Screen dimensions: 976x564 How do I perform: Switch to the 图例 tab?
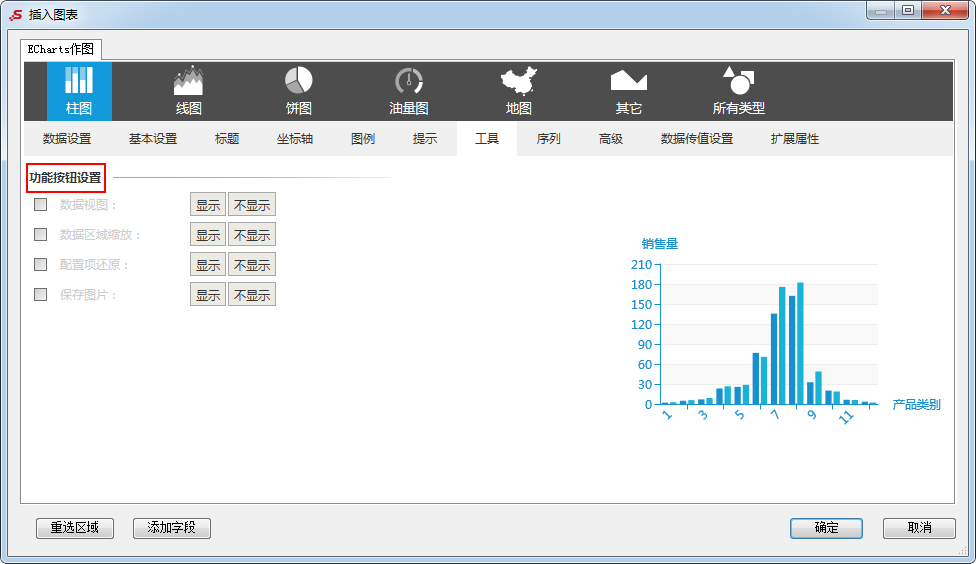363,138
